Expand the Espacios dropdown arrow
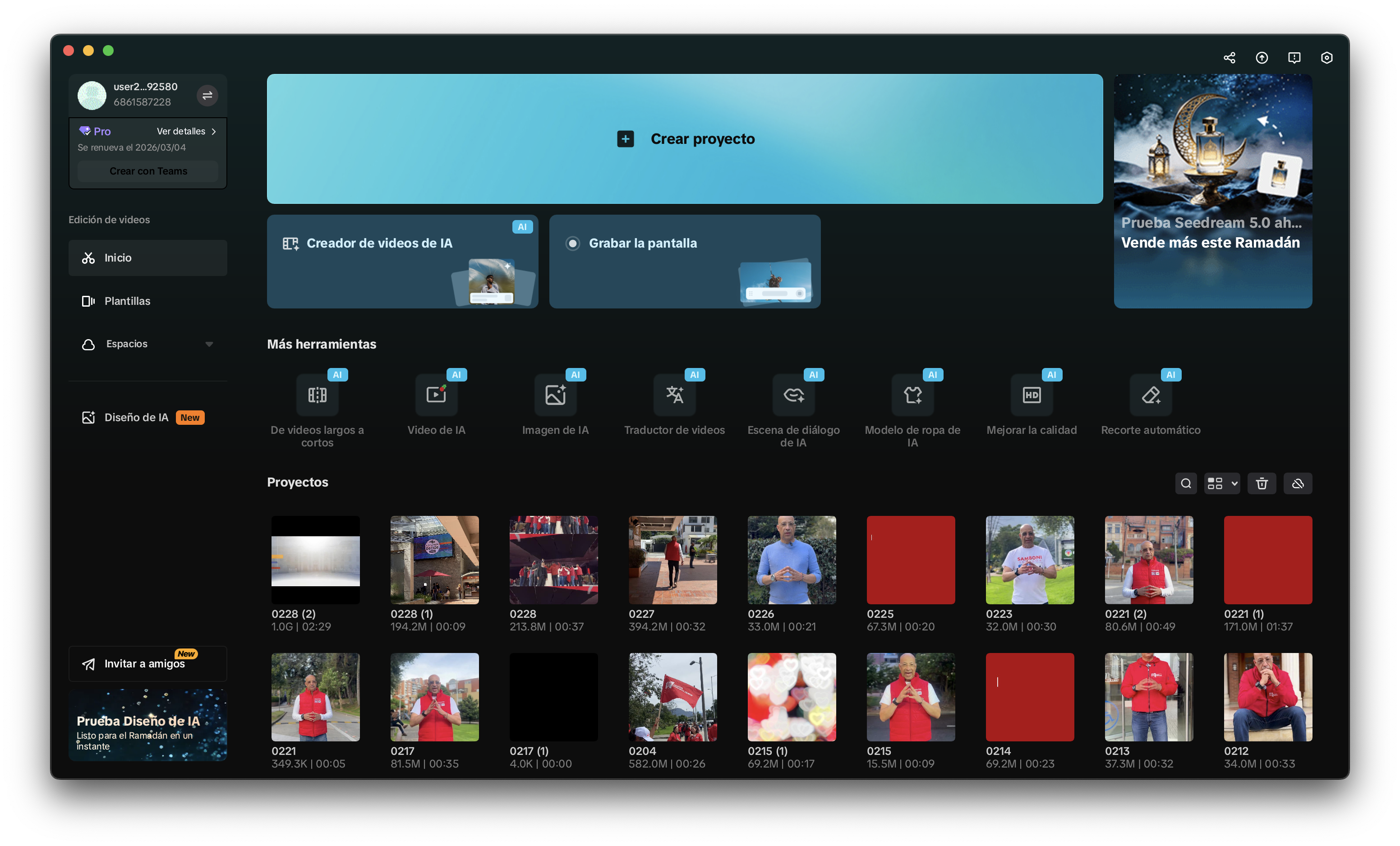1400x846 pixels. (x=209, y=345)
